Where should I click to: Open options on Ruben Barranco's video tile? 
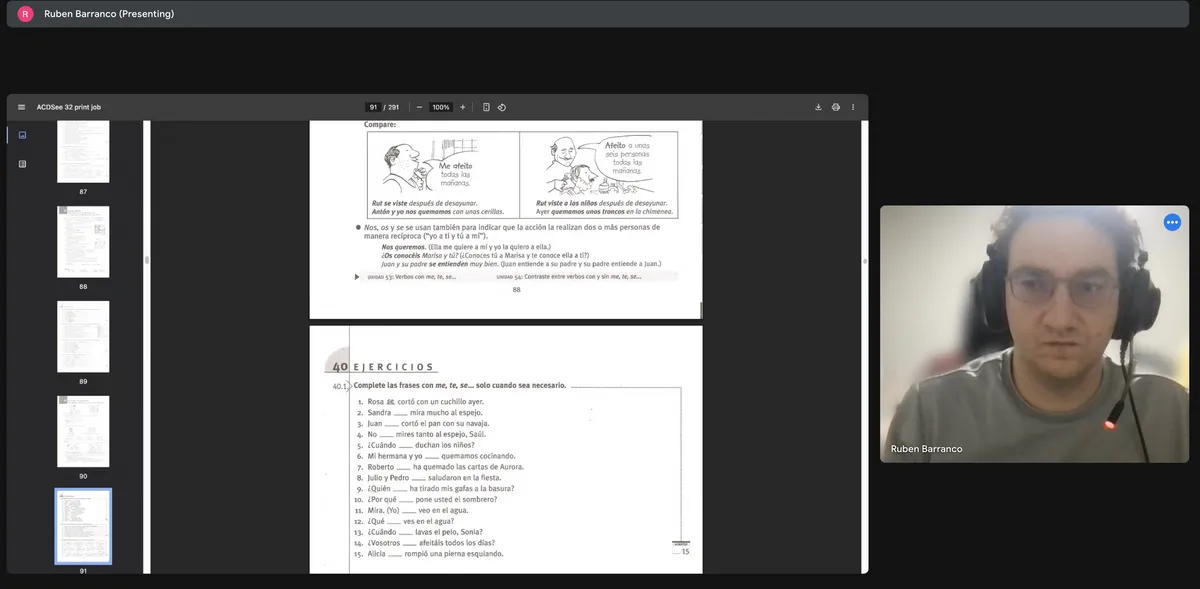point(1172,222)
